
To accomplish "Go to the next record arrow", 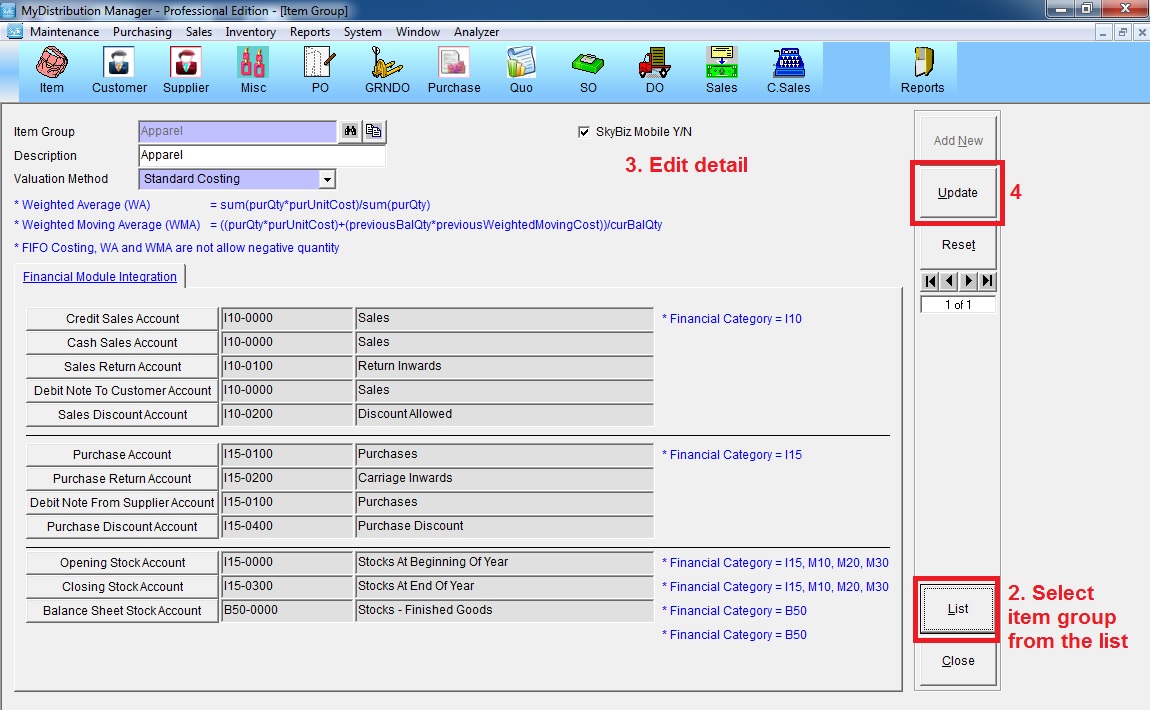I will click(968, 281).
